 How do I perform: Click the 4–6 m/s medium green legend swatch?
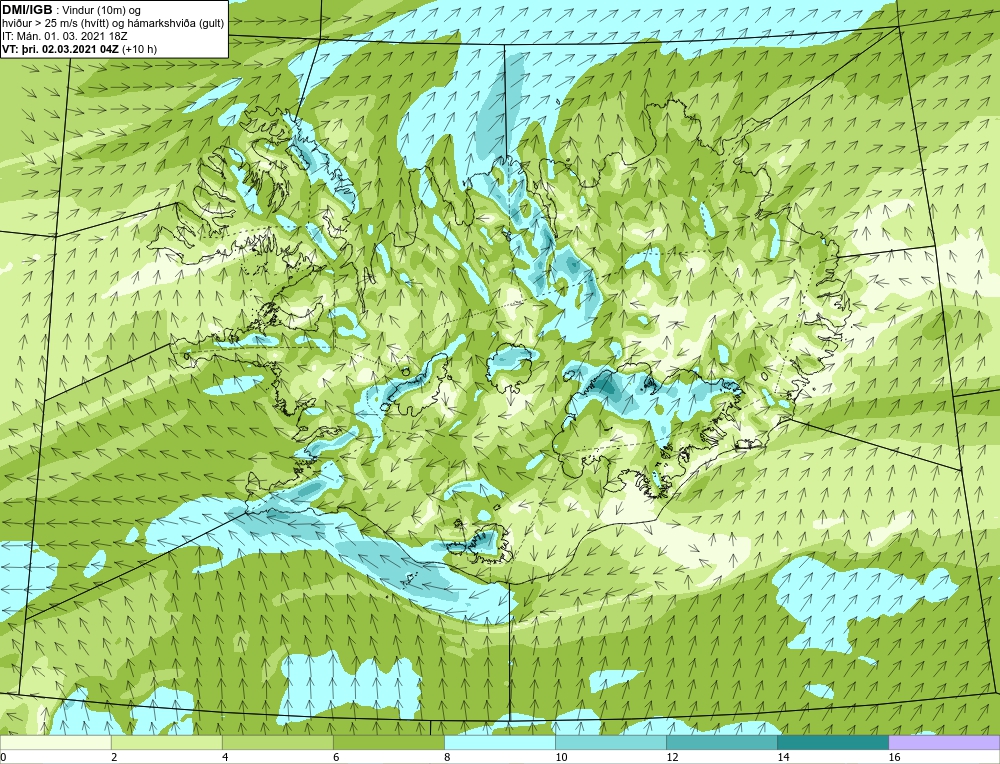click(x=277, y=742)
